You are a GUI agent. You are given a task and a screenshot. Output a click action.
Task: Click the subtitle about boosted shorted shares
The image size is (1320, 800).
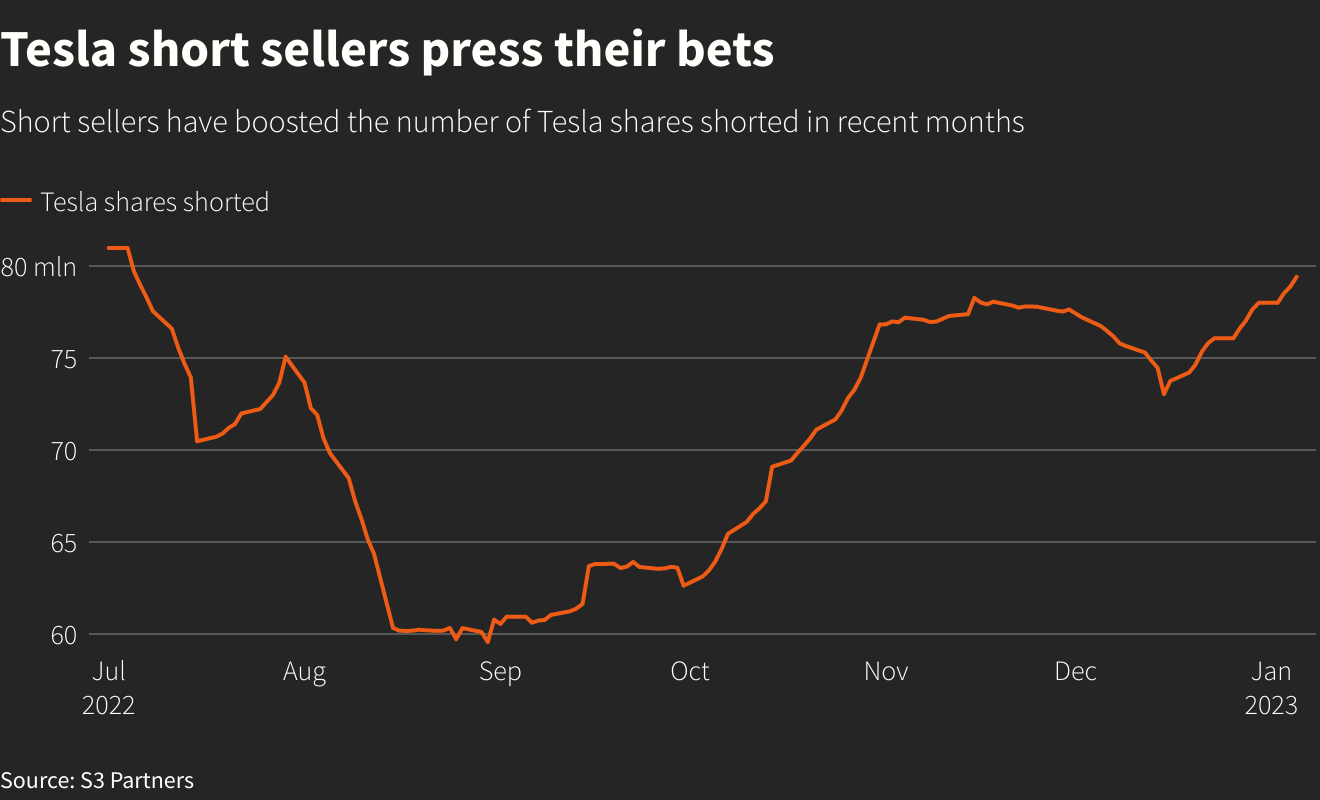tap(512, 122)
